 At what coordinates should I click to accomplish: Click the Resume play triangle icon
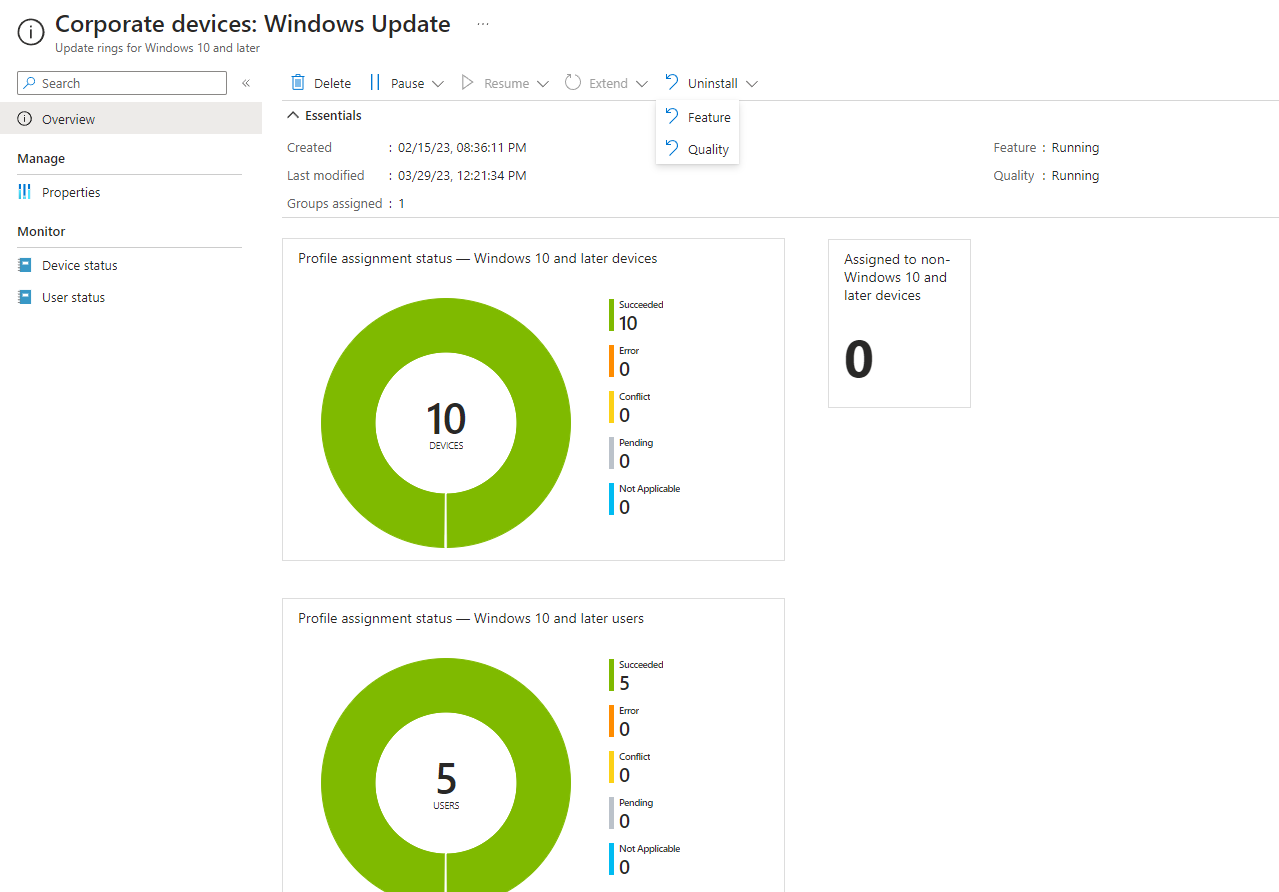[467, 83]
